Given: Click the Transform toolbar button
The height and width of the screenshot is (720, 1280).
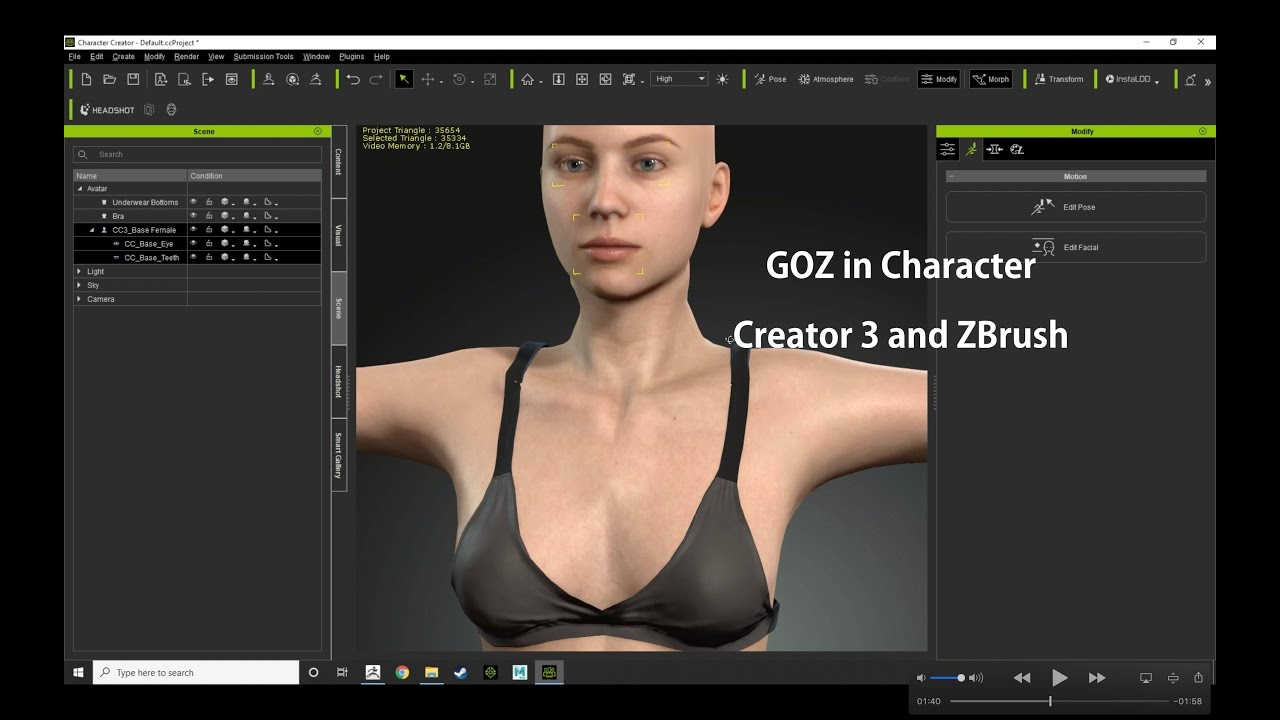Looking at the screenshot, I should pos(1059,79).
